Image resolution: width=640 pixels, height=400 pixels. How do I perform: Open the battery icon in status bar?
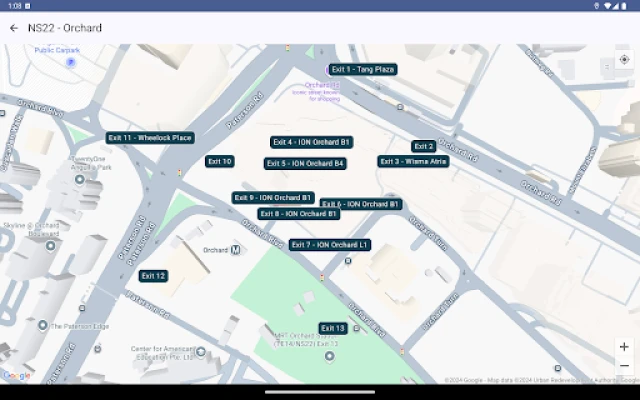click(624, 6)
